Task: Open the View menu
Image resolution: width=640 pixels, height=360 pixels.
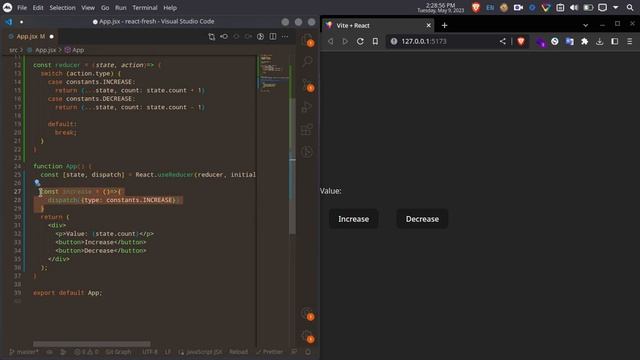Action: click(88, 8)
